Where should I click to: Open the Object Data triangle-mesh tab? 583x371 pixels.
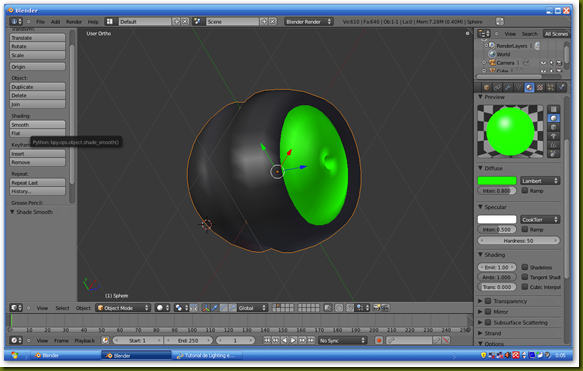(518, 87)
